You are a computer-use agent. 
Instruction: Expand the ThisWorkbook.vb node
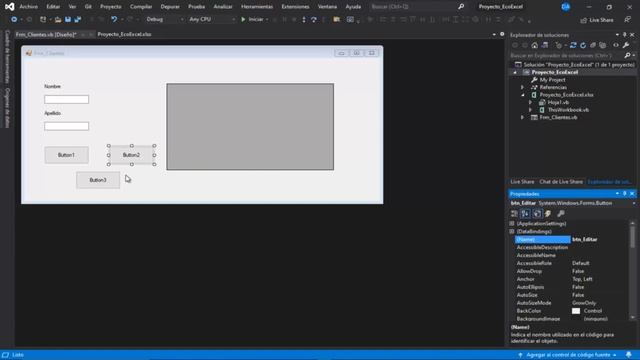530,110
